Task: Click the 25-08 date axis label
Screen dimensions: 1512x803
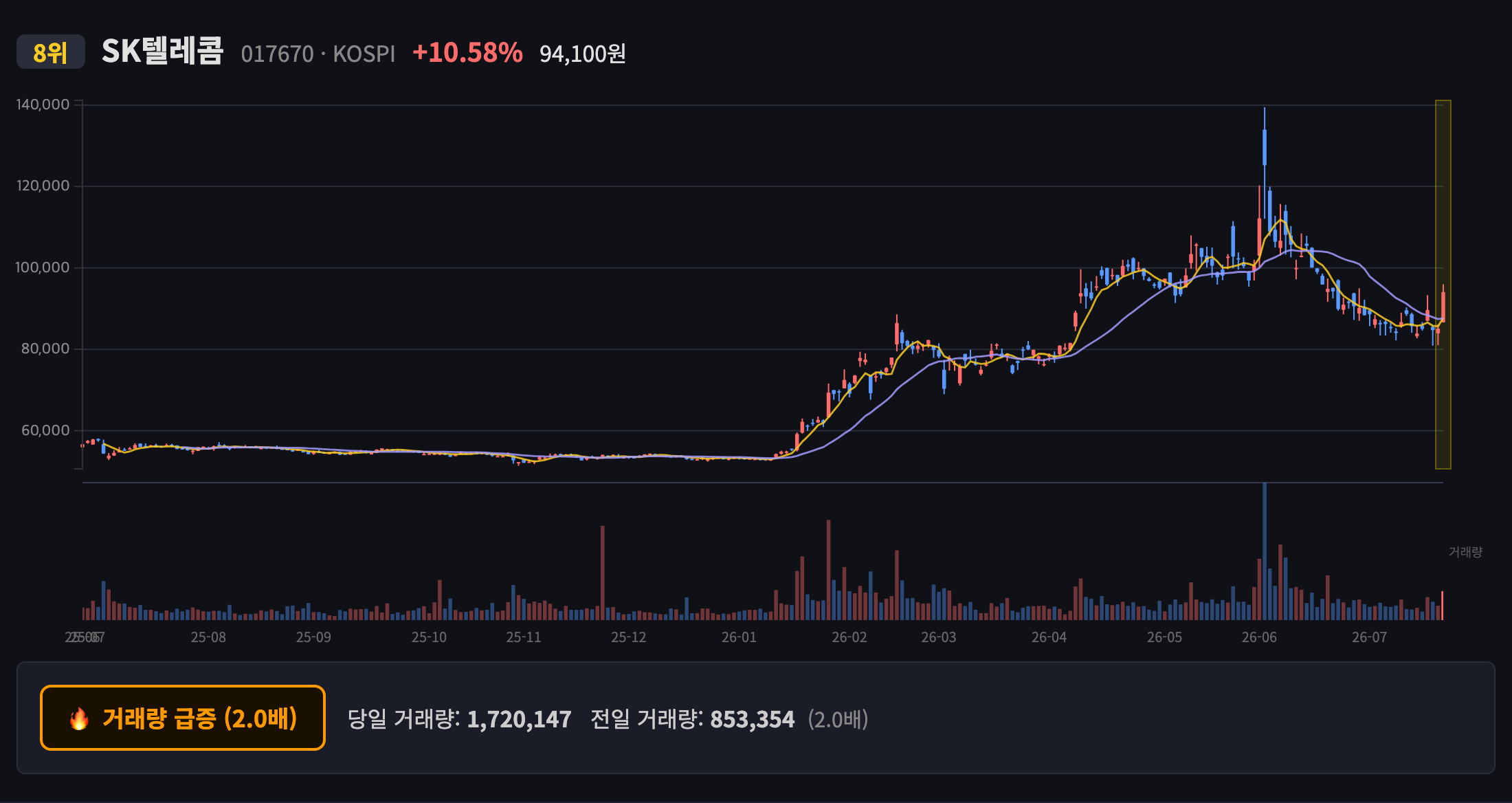Action: point(208,637)
